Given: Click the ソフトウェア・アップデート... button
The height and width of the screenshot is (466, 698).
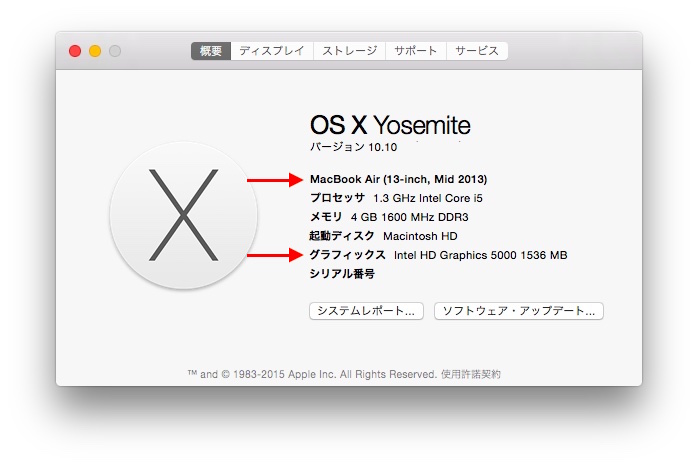Looking at the screenshot, I should coord(519,311).
